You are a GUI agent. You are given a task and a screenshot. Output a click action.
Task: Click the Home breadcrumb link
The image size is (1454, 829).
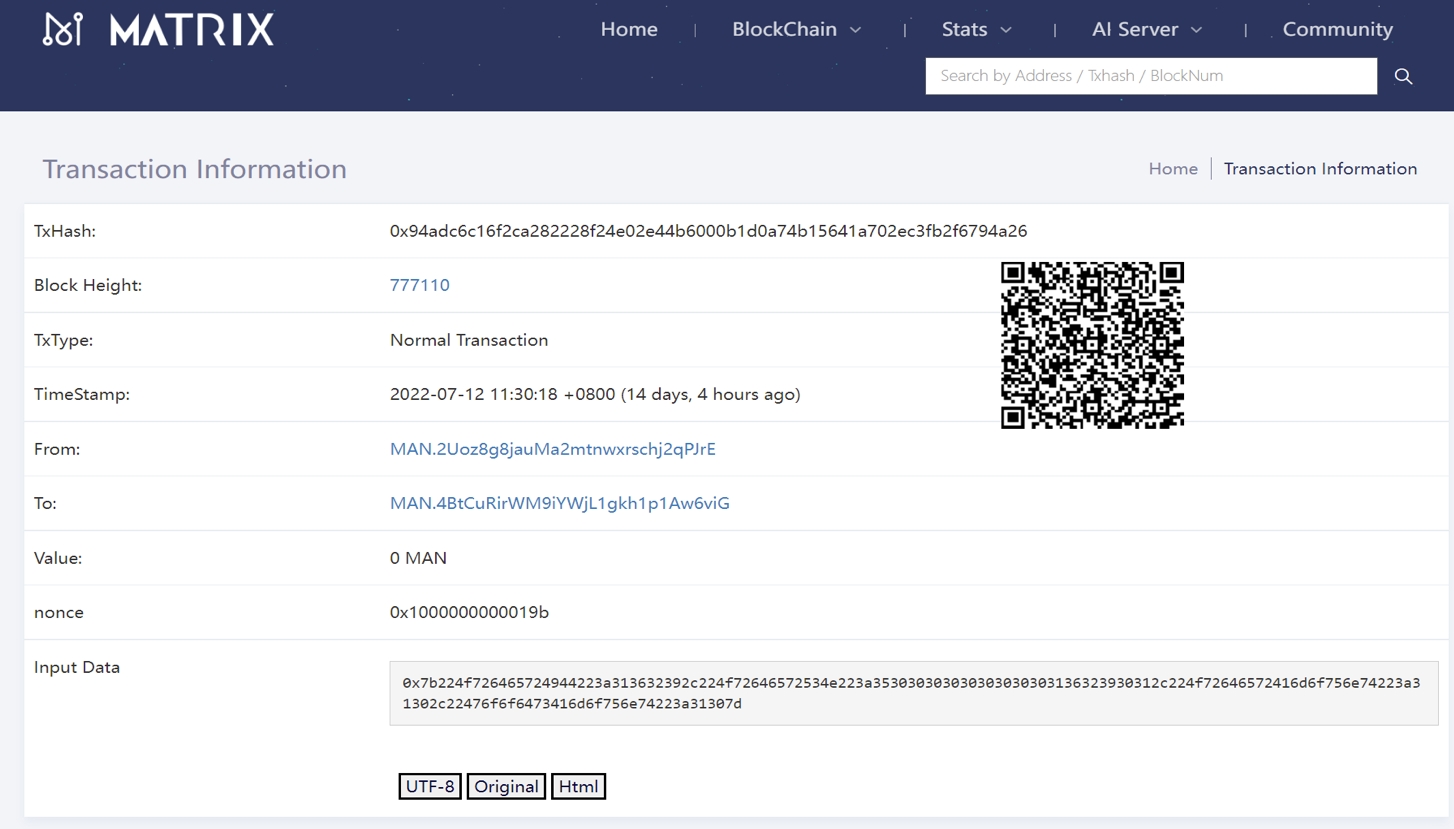[1172, 168]
